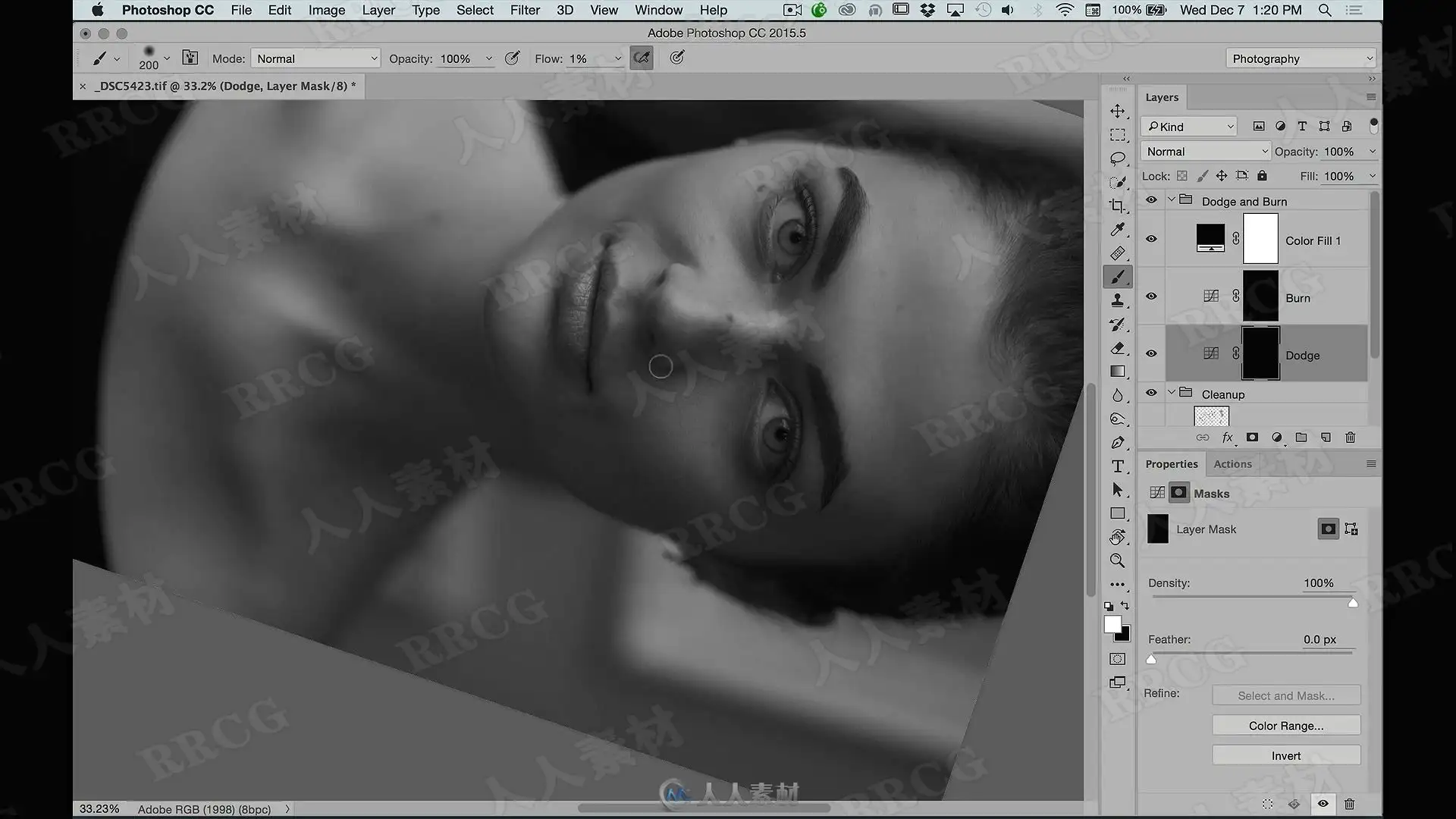Hide the Color Fill 1 layer
Screen dimensions: 1456x819
coord(1151,239)
